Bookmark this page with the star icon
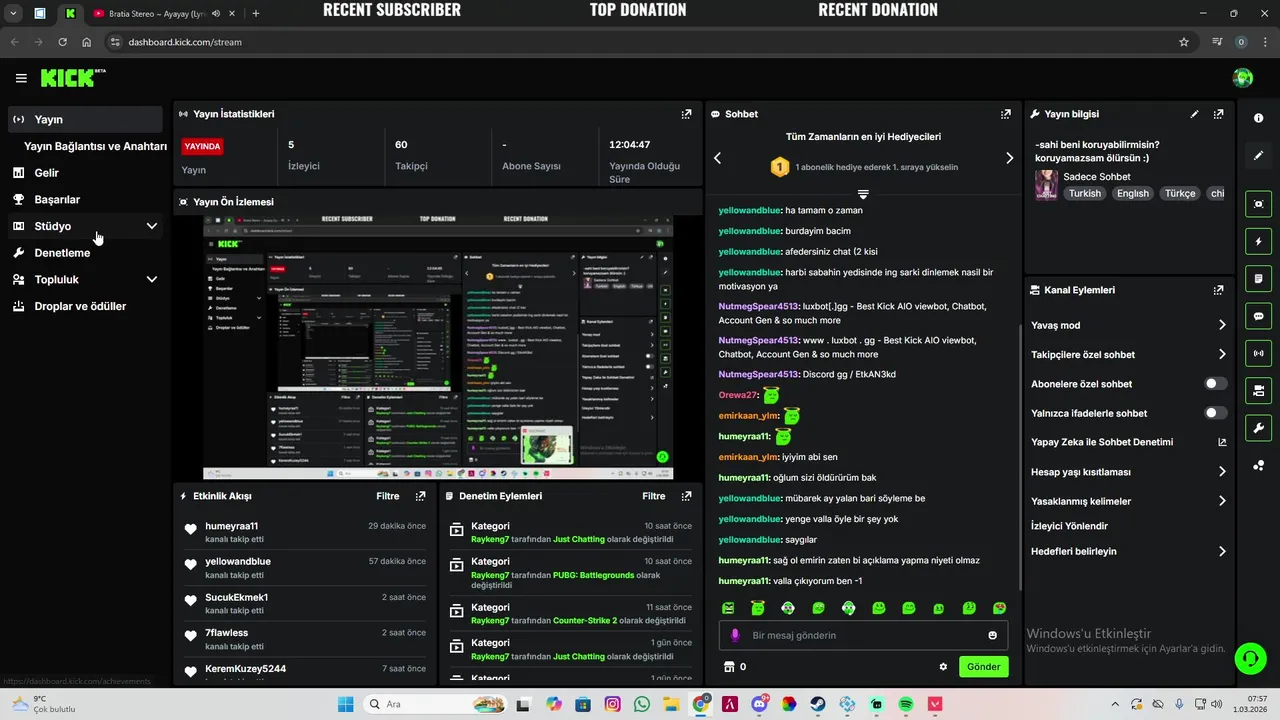 coord(1184,42)
